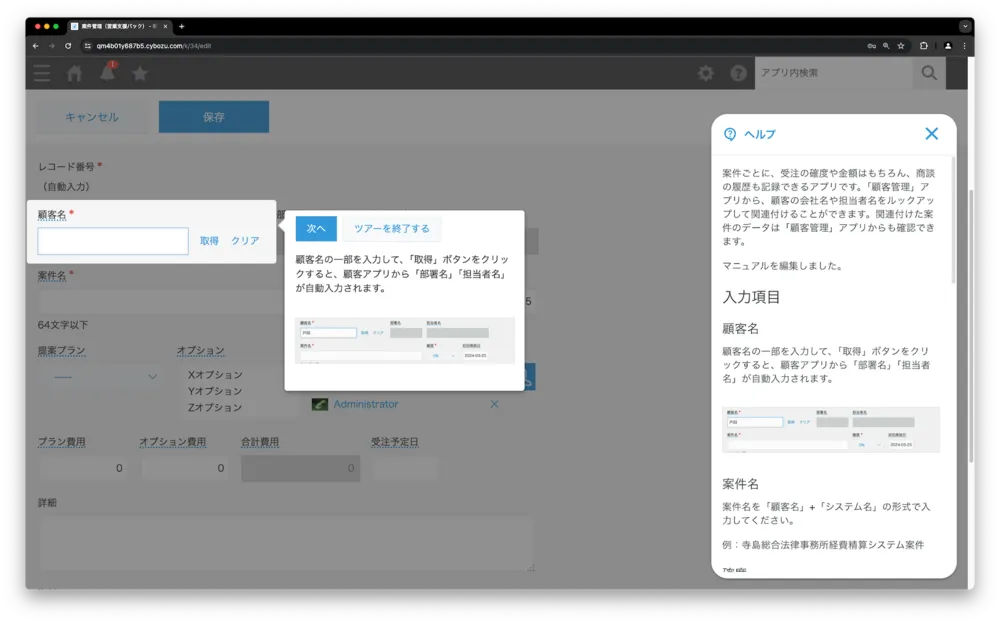Close the ヘルプ panel with the X

pos(931,134)
